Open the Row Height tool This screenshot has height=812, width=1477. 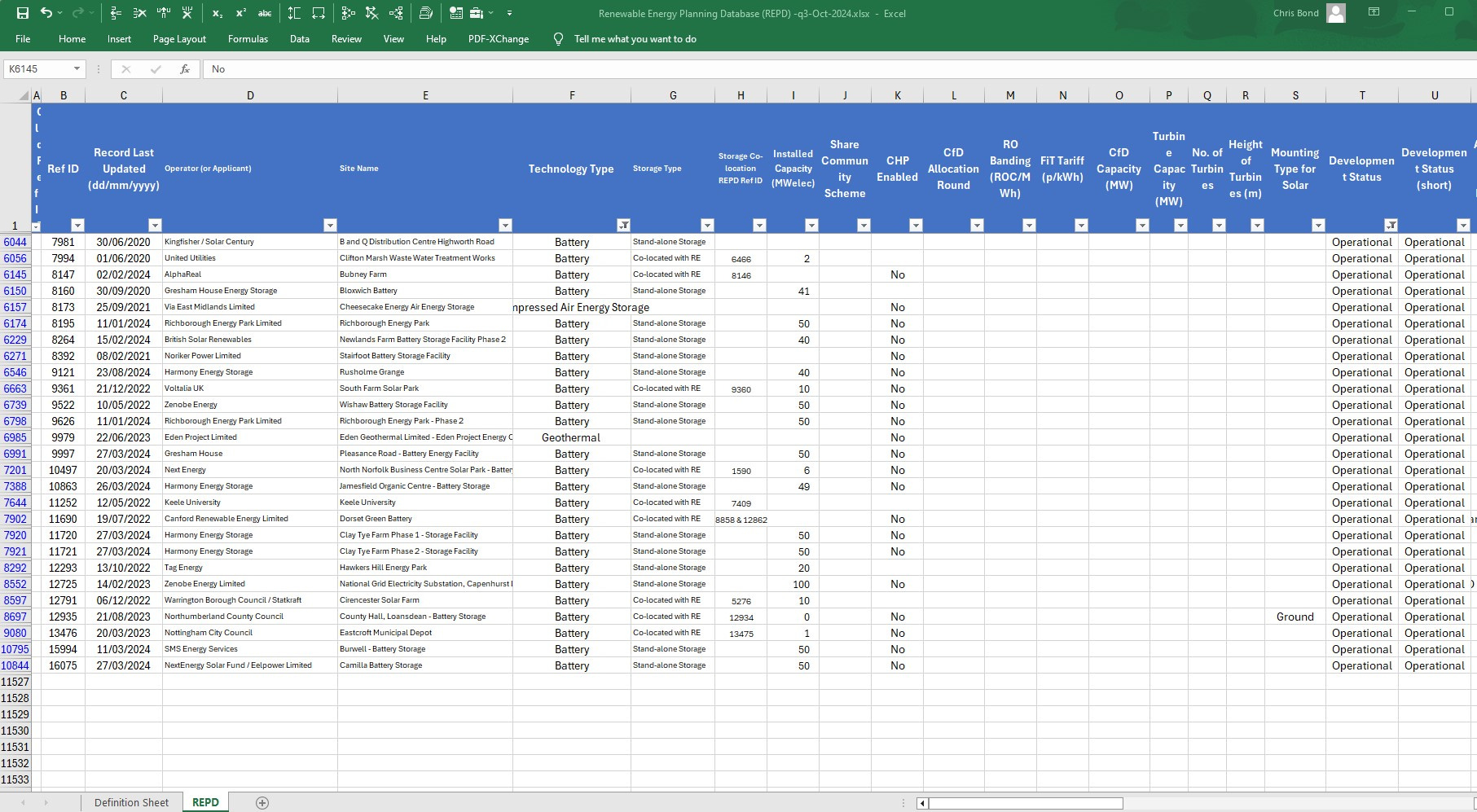click(294, 13)
